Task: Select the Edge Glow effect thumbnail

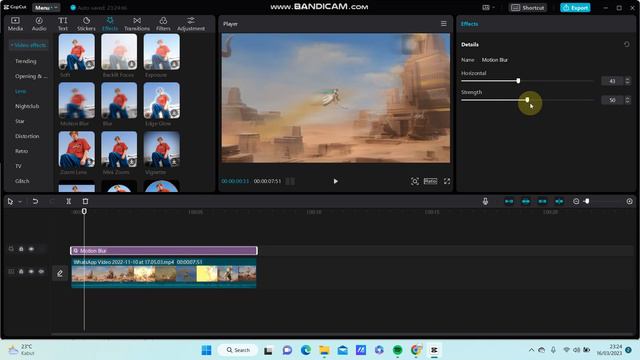Action: click(162, 100)
